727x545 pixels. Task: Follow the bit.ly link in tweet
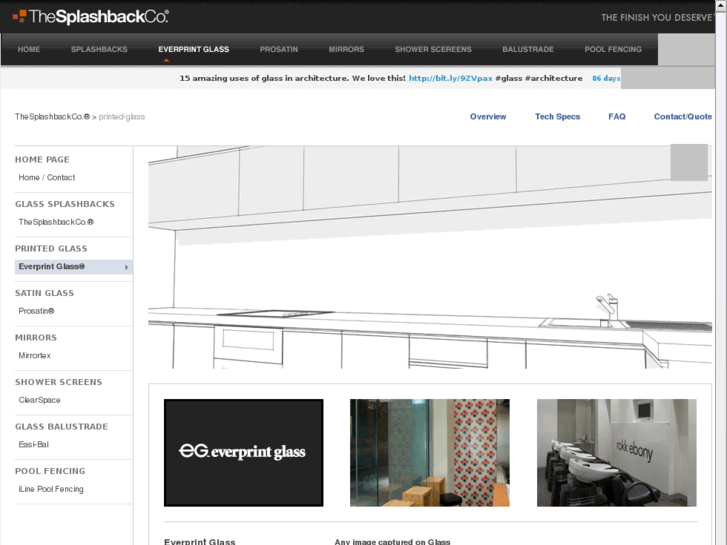tap(450, 78)
